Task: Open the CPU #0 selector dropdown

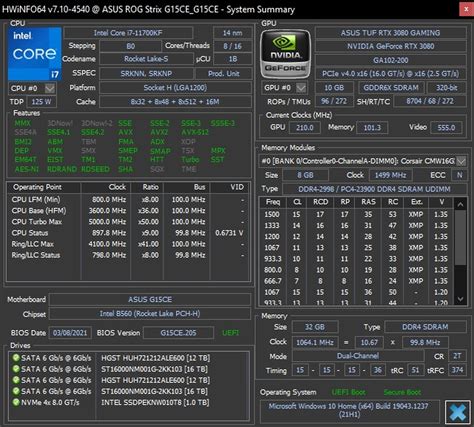Action: tap(50, 88)
